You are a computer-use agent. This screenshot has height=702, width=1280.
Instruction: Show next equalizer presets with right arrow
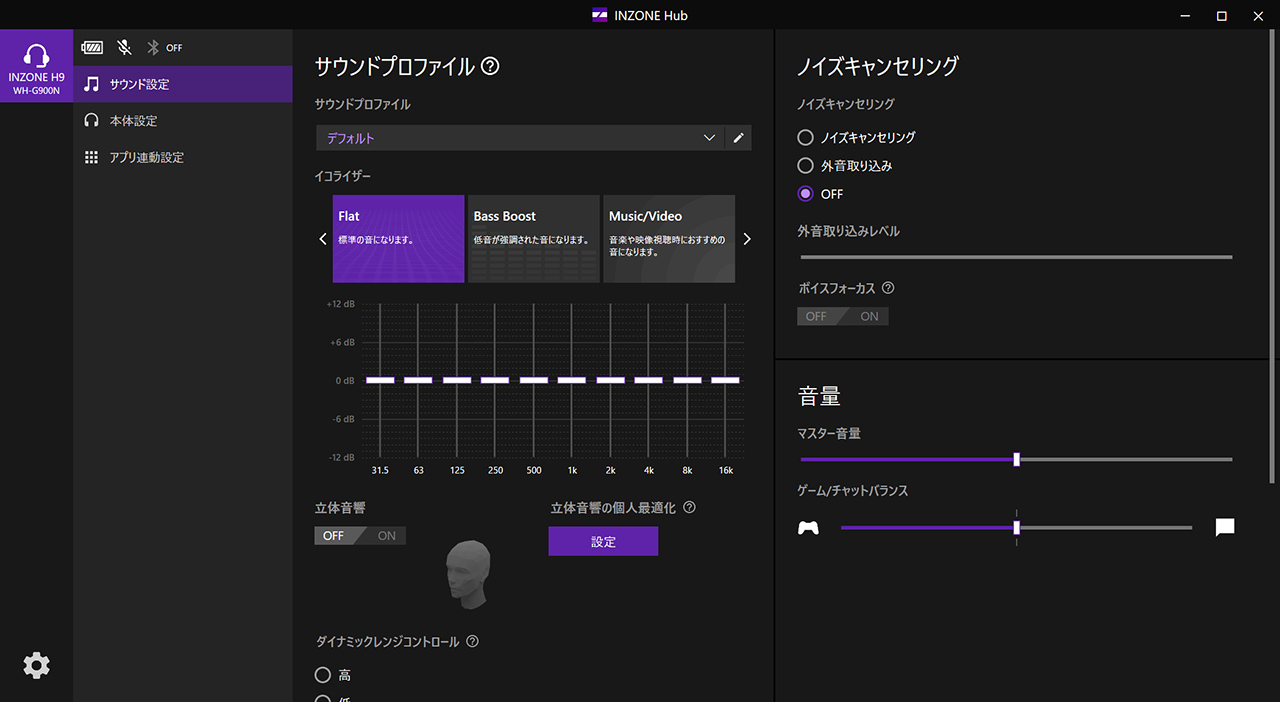click(x=746, y=239)
